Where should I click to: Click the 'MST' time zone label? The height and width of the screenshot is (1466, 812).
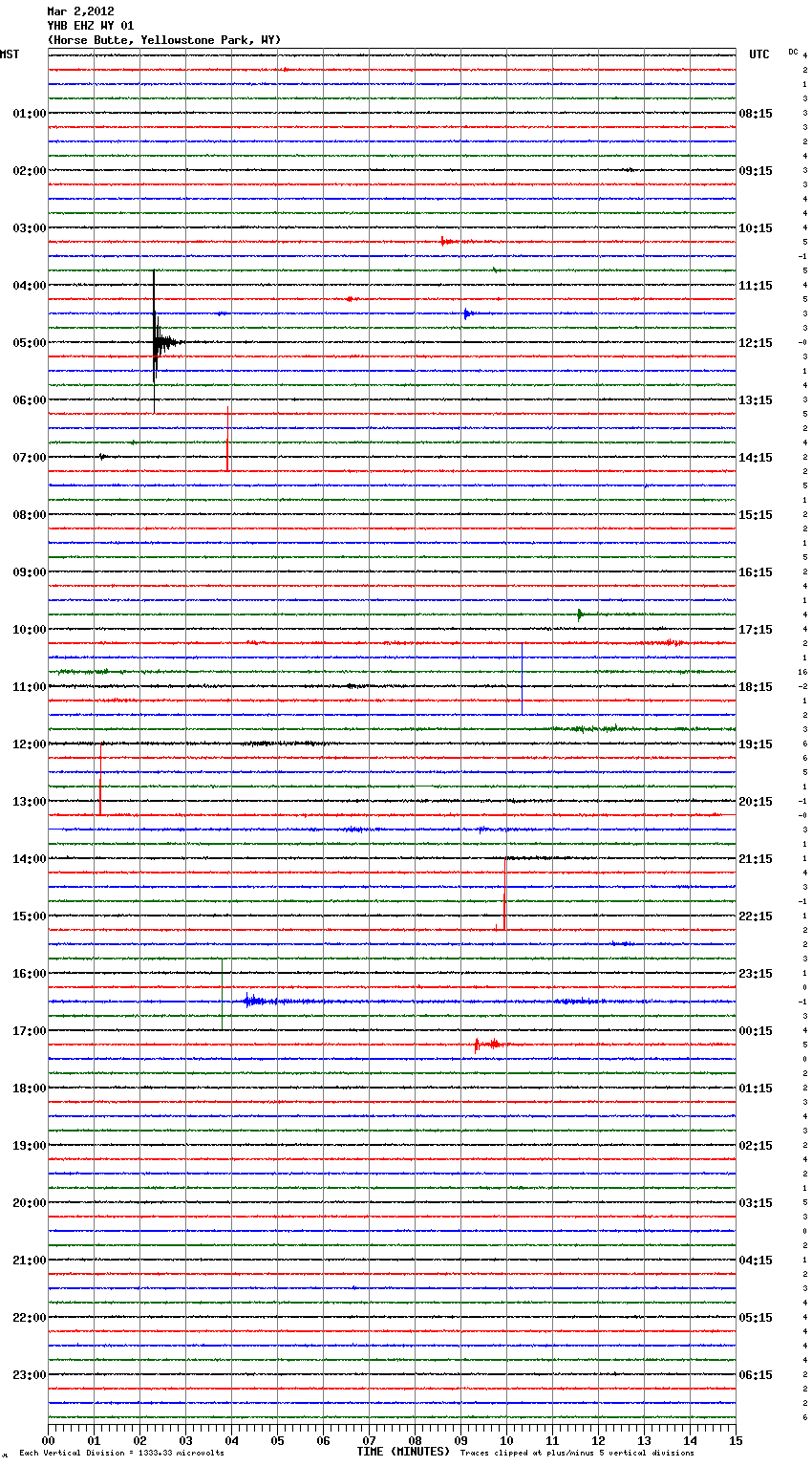[x=10, y=54]
